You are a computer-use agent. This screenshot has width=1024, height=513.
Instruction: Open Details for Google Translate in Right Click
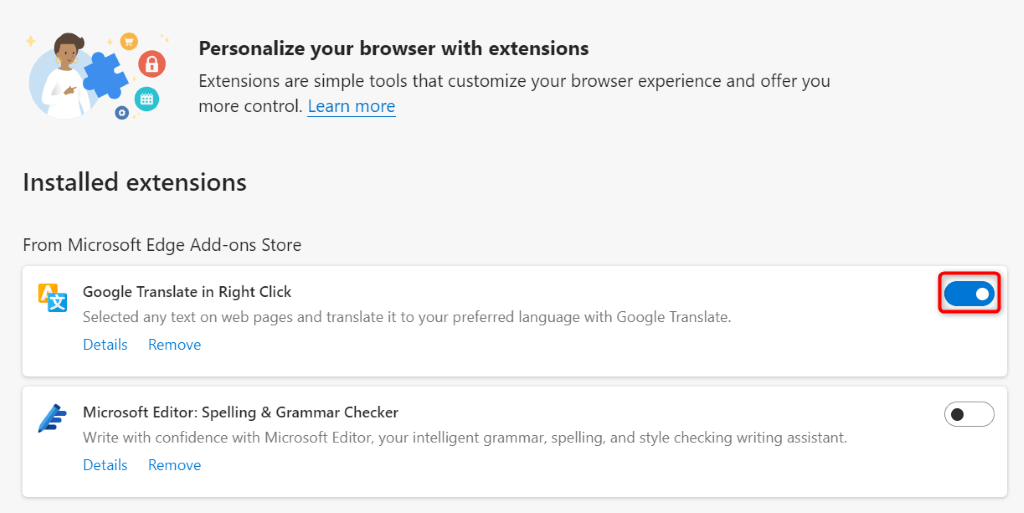[x=105, y=345]
